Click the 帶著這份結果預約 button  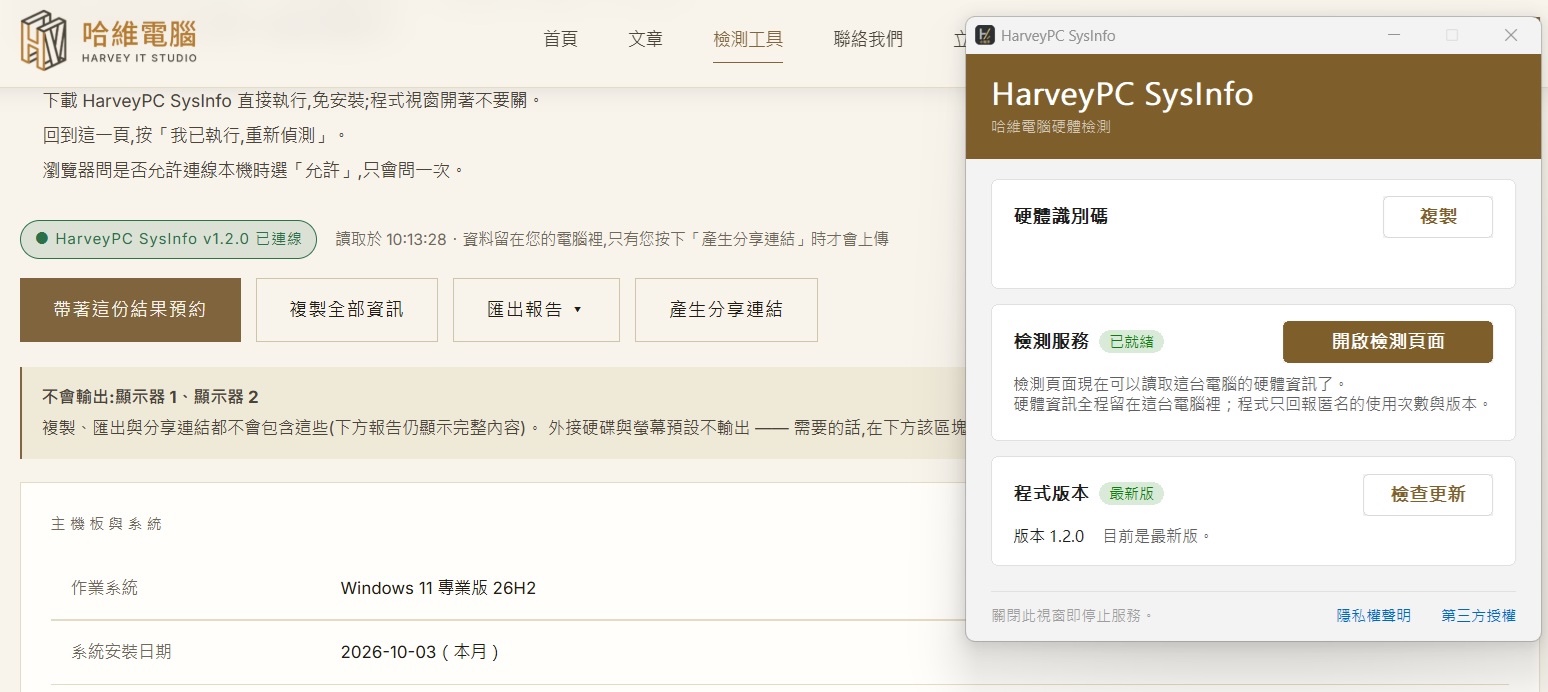click(130, 310)
